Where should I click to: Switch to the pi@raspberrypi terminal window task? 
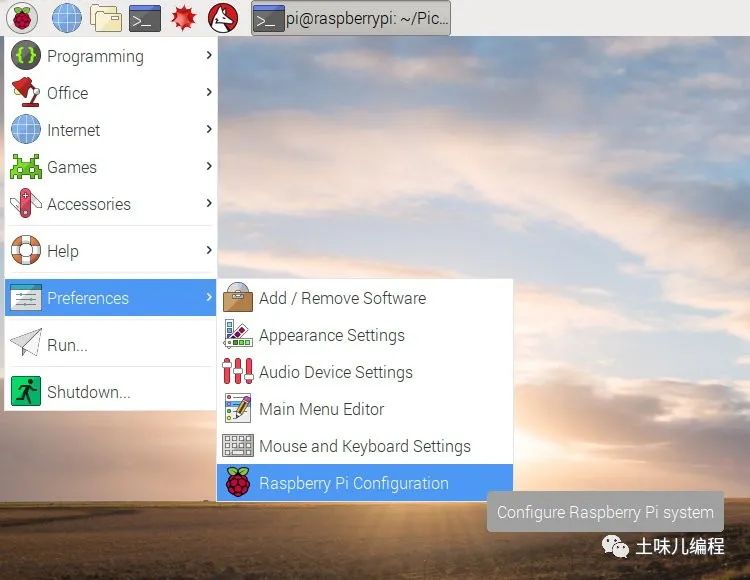351,18
